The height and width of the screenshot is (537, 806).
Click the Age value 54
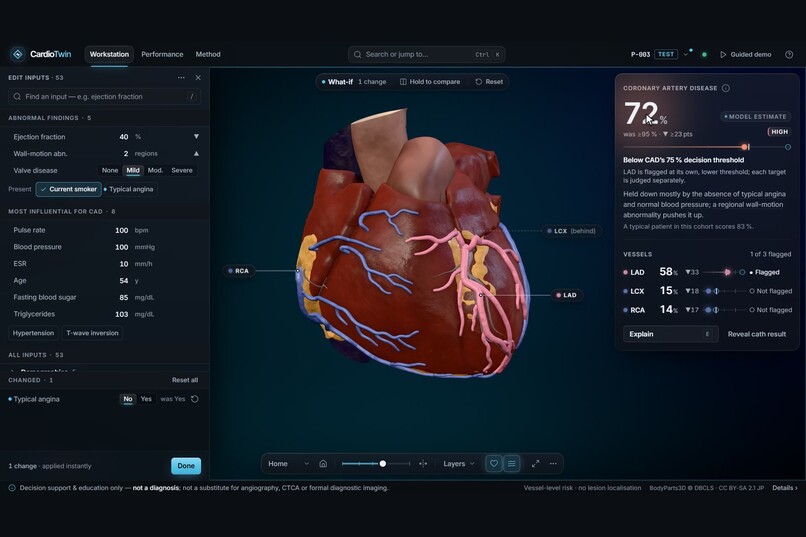point(123,281)
